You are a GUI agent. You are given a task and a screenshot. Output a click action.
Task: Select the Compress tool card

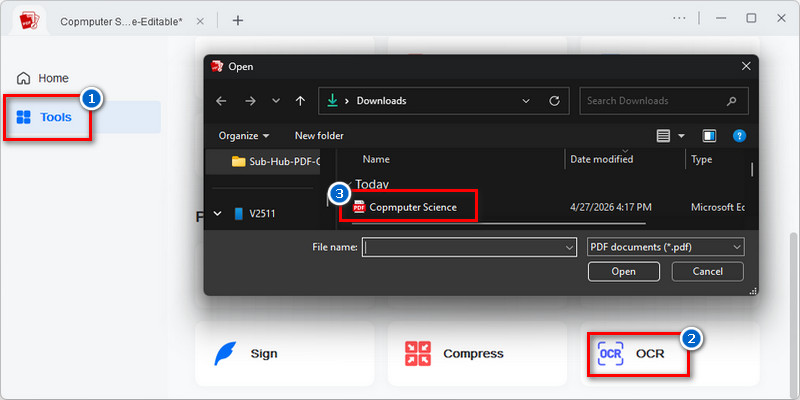pyautogui.click(x=477, y=354)
